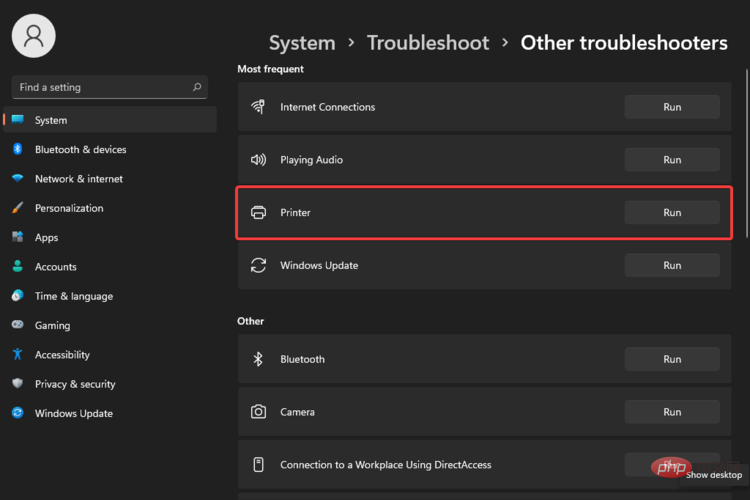This screenshot has height=500, width=750.
Task: Click the Internet Connections Wi-Fi icon
Action: [258, 107]
